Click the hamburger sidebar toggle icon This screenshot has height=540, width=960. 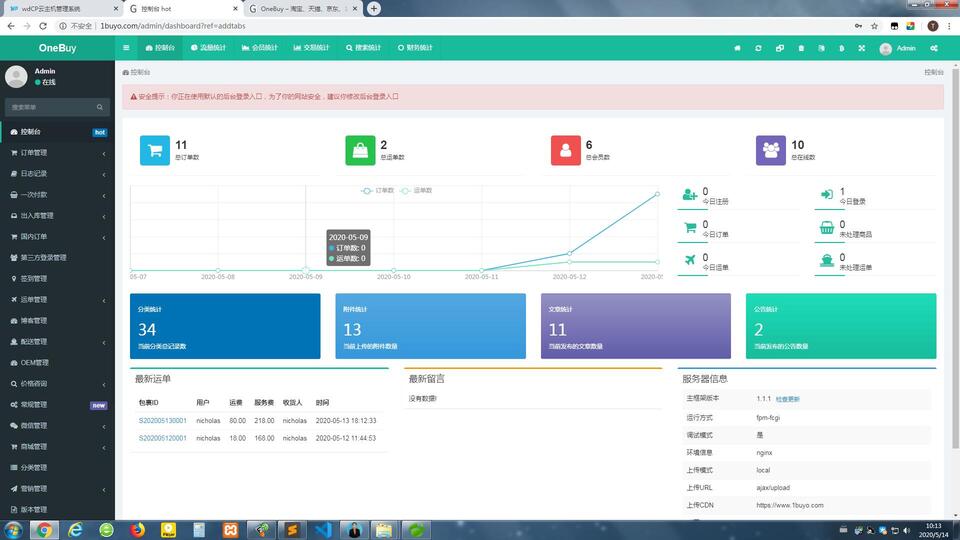coord(126,48)
